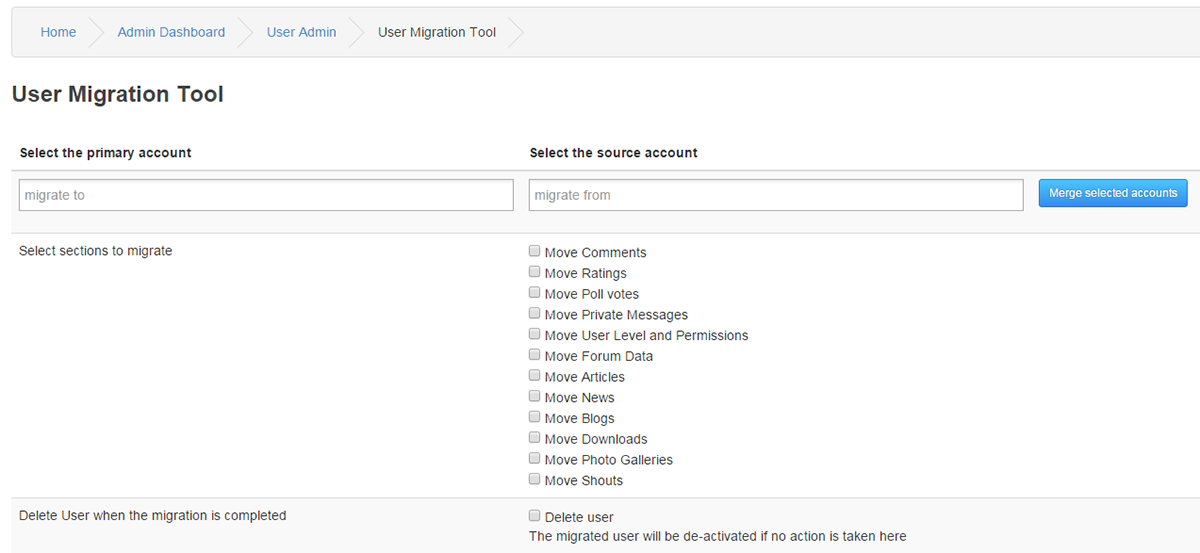Check the Move Forum Data box
This screenshot has height=553, width=1200.
[x=535, y=355]
